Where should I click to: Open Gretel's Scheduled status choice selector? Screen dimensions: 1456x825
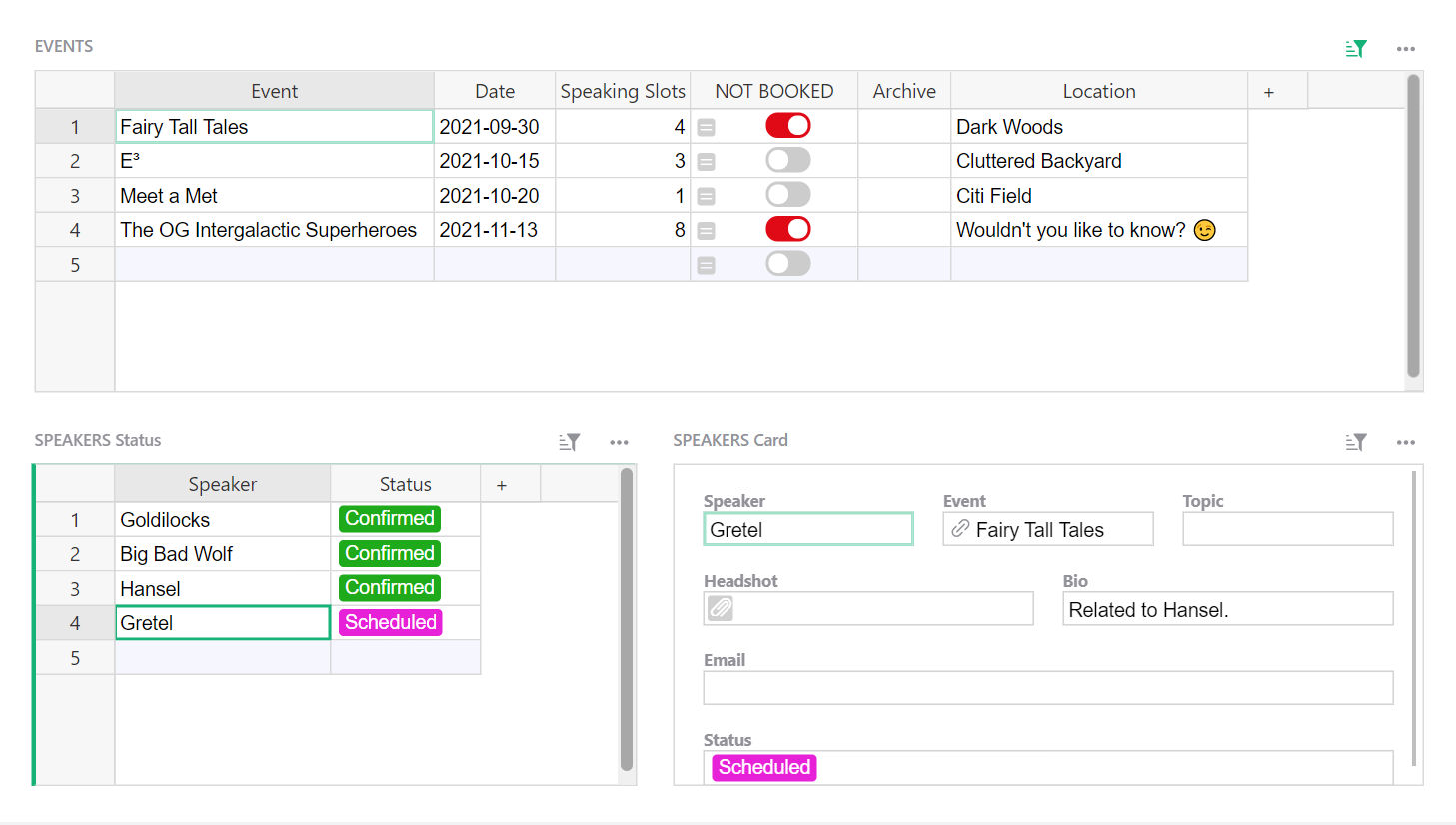coord(390,622)
